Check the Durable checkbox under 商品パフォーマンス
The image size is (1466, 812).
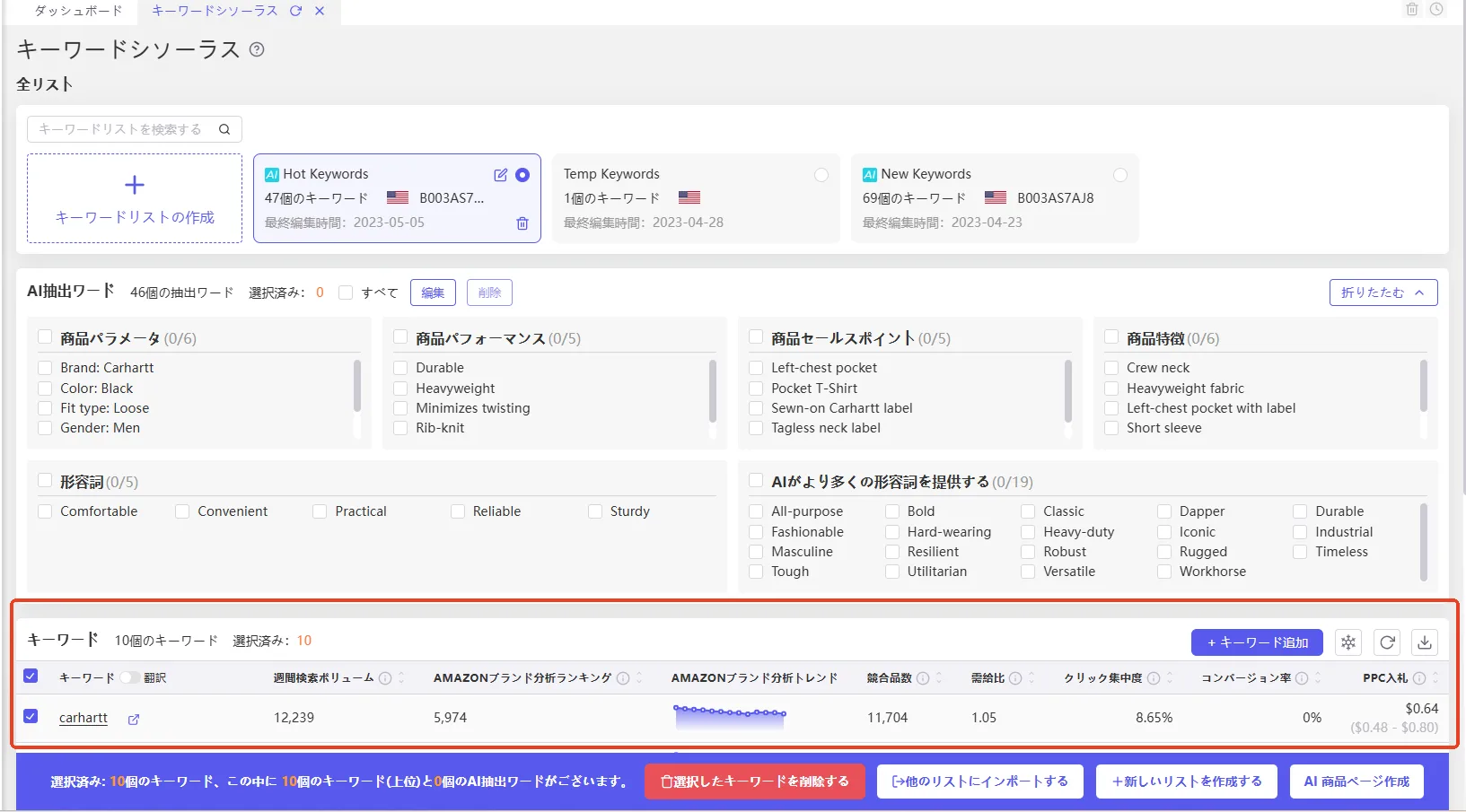(x=400, y=368)
